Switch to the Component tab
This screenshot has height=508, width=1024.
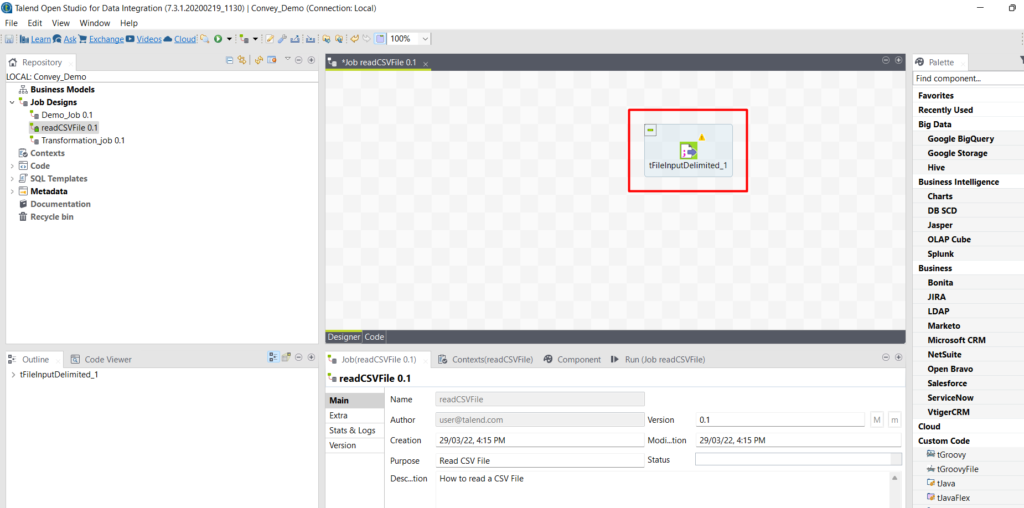(572, 359)
